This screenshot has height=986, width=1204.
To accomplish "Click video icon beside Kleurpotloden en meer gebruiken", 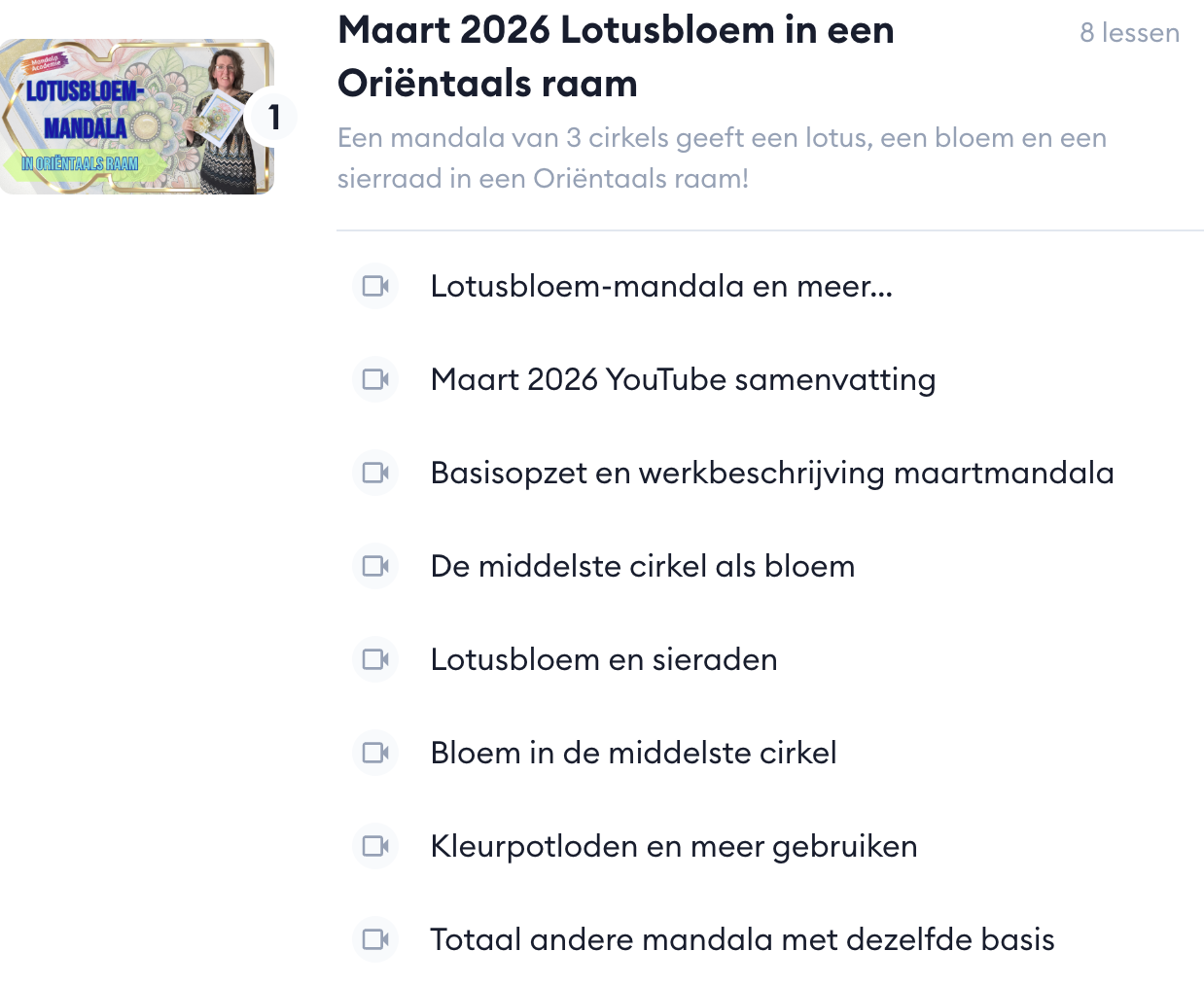I will tap(375, 846).
